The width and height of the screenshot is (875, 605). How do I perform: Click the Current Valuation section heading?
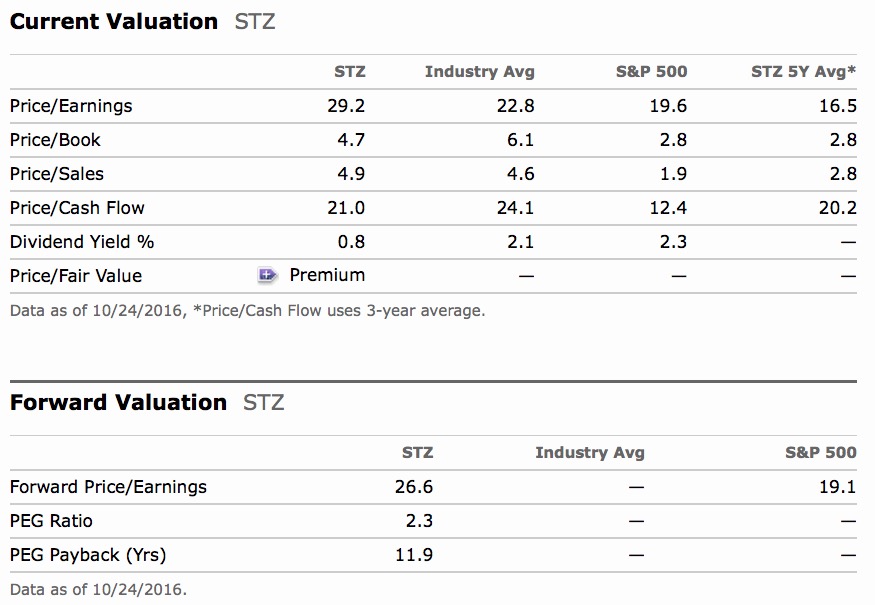pos(114,21)
